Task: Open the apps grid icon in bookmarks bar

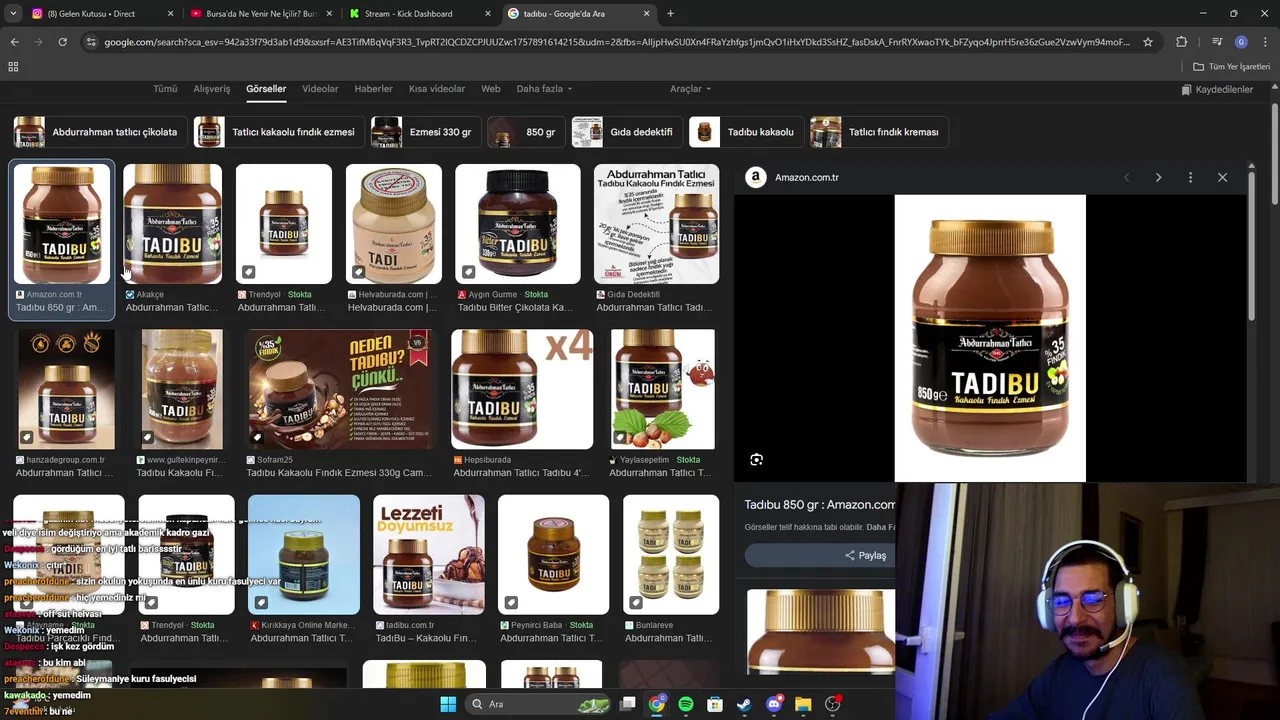Action: [13, 66]
